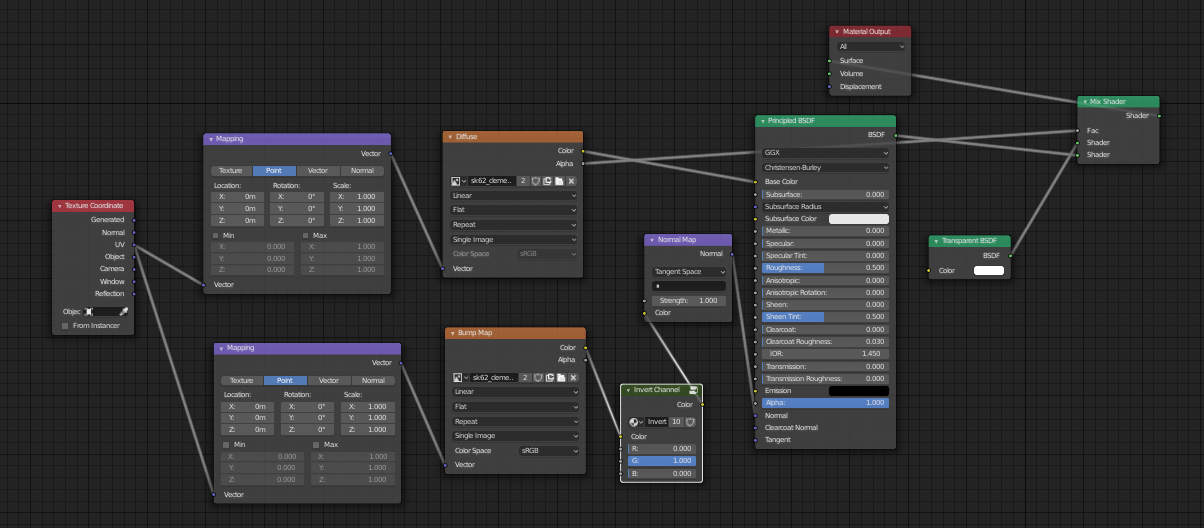Image resolution: width=1204 pixels, height=528 pixels.
Task: Open Tangent Space dropdown in Normal Map node
Action: tap(689, 272)
